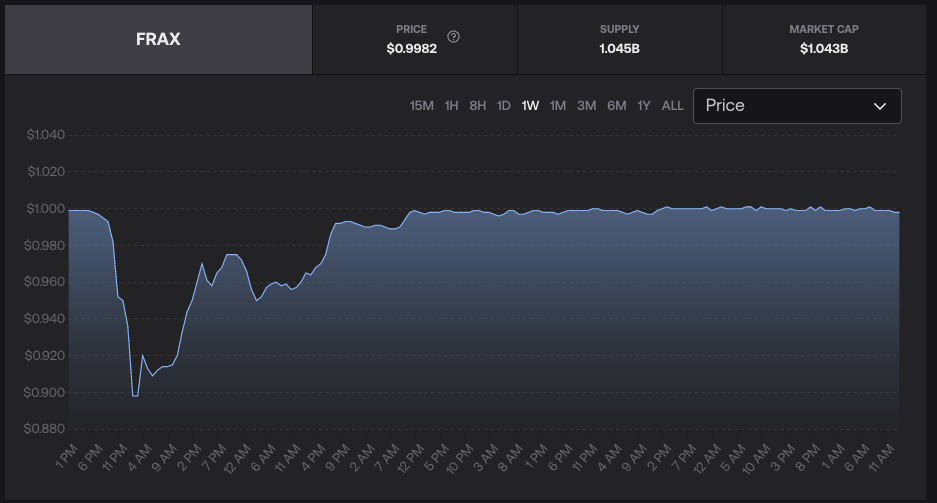Choose the 1D time range
This screenshot has height=503, width=937.
pyautogui.click(x=504, y=106)
